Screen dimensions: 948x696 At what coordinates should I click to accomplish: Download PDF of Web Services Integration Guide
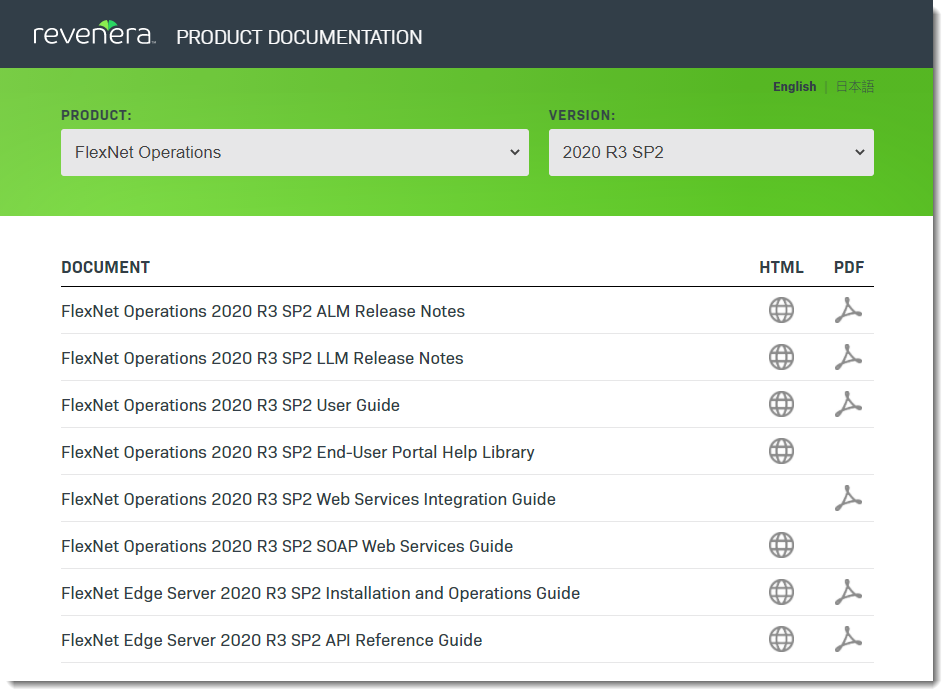point(848,498)
